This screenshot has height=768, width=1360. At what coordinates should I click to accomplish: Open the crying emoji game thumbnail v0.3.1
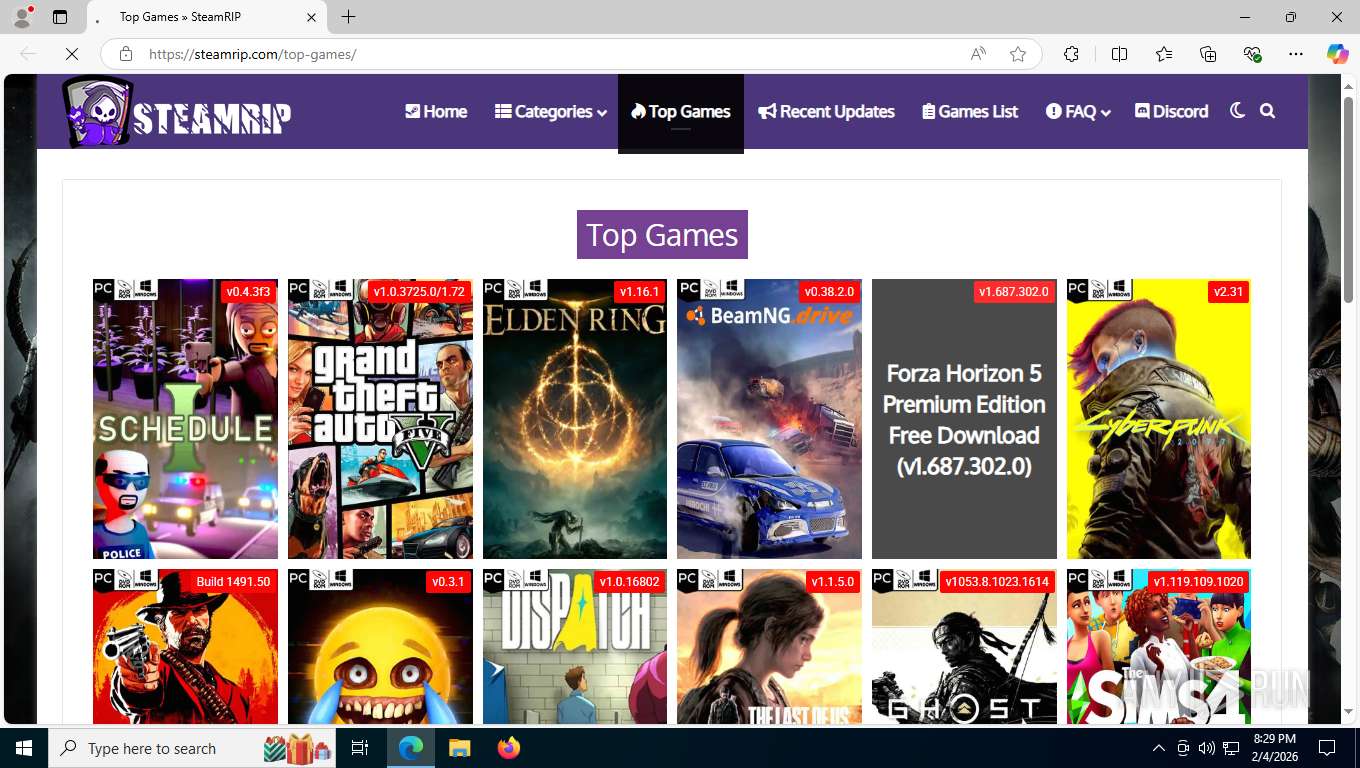[380, 646]
